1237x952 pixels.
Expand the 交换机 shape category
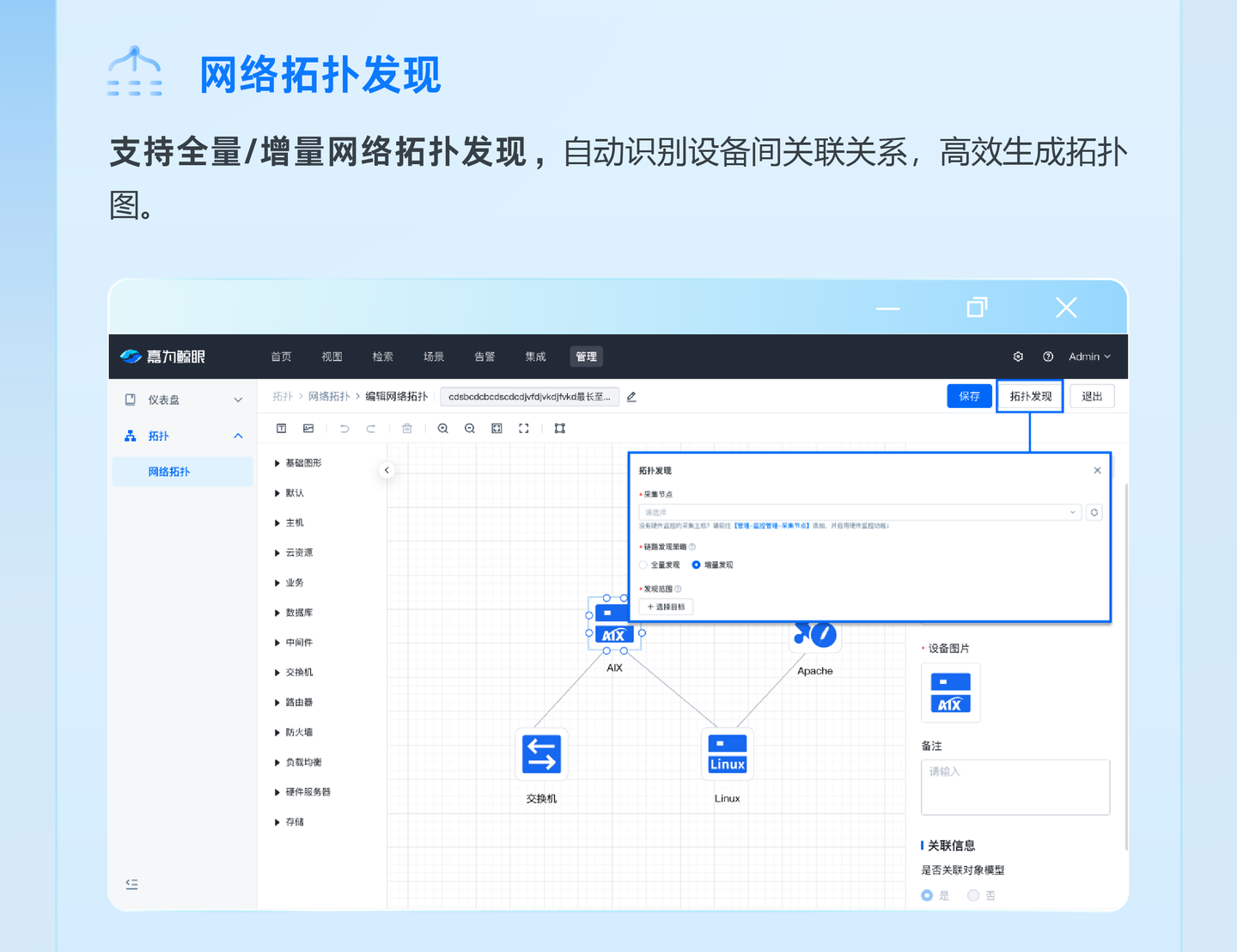click(x=277, y=673)
